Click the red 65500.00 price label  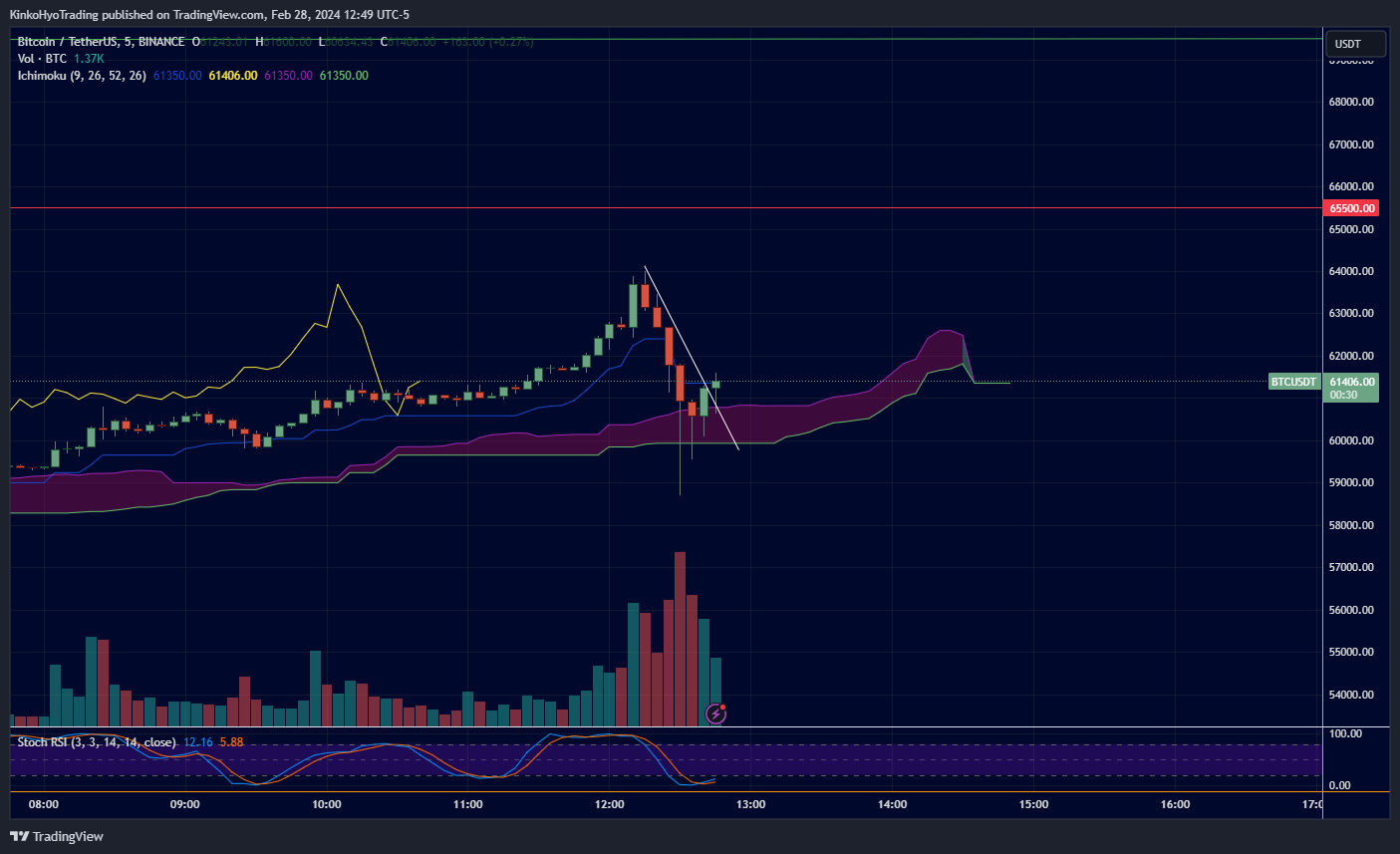pyautogui.click(x=1352, y=208)
